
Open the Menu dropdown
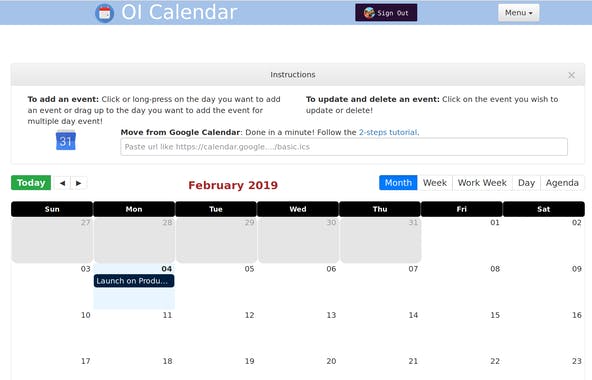coord(518,13)
